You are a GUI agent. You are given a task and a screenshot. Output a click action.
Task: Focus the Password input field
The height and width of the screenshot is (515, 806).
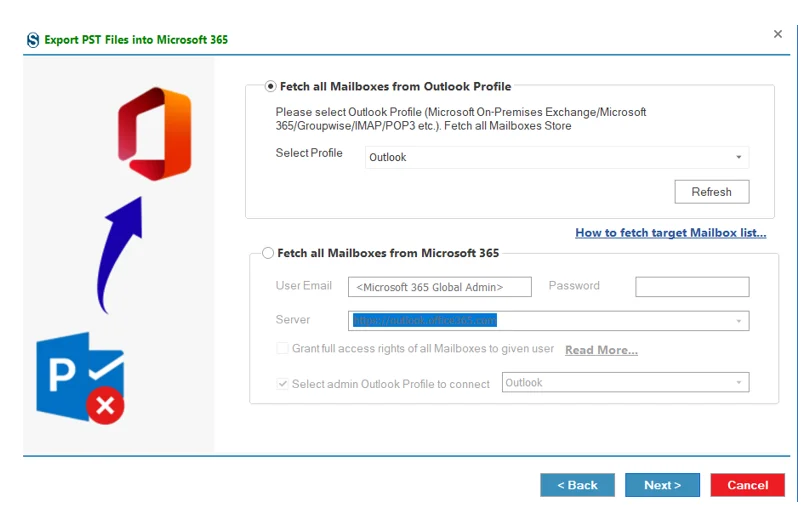pyautogui.click(x=692, y=287)
